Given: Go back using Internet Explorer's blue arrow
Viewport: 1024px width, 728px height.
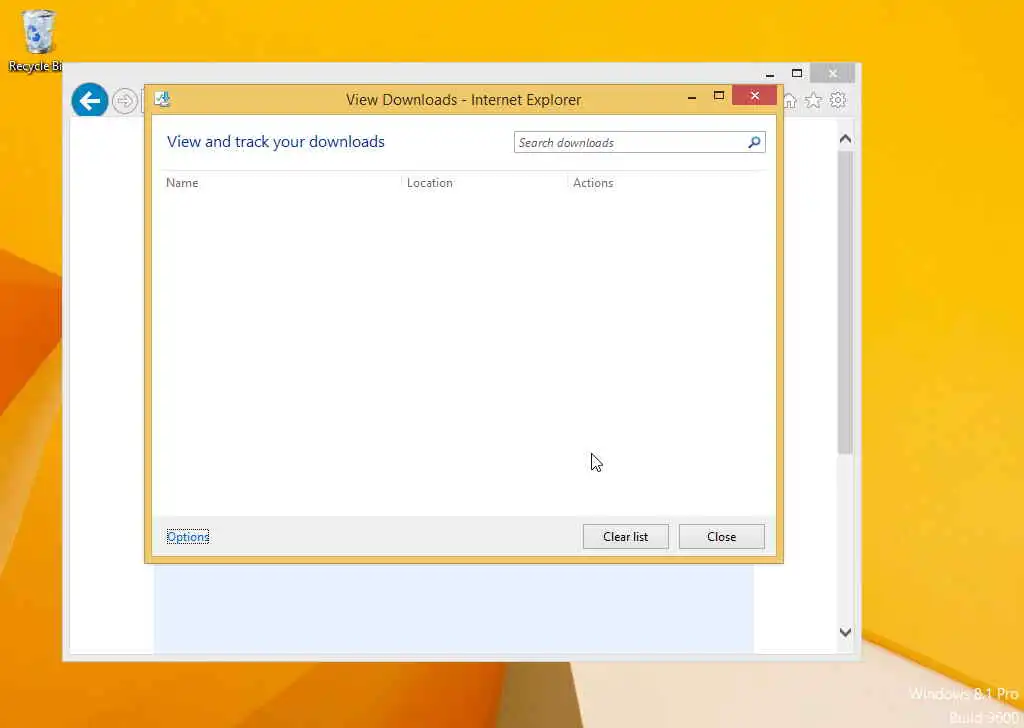Looking at the screenshot, I should coord(89,101).
